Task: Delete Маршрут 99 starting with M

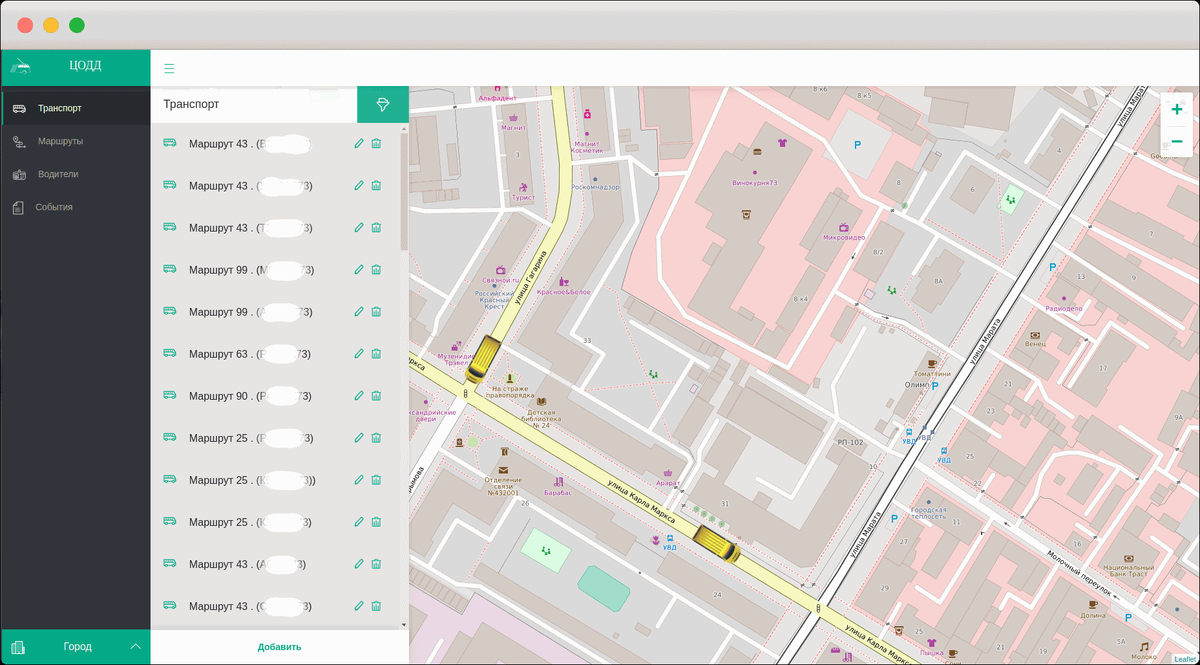Action: tap(376, 270)
